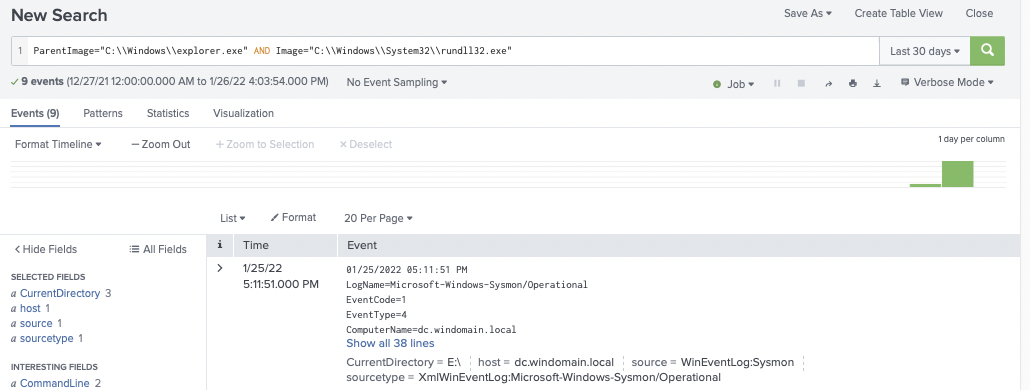Open No Event Sampling dropdown
This screenshot has height=390, width=1030.
tap(397, 82)
